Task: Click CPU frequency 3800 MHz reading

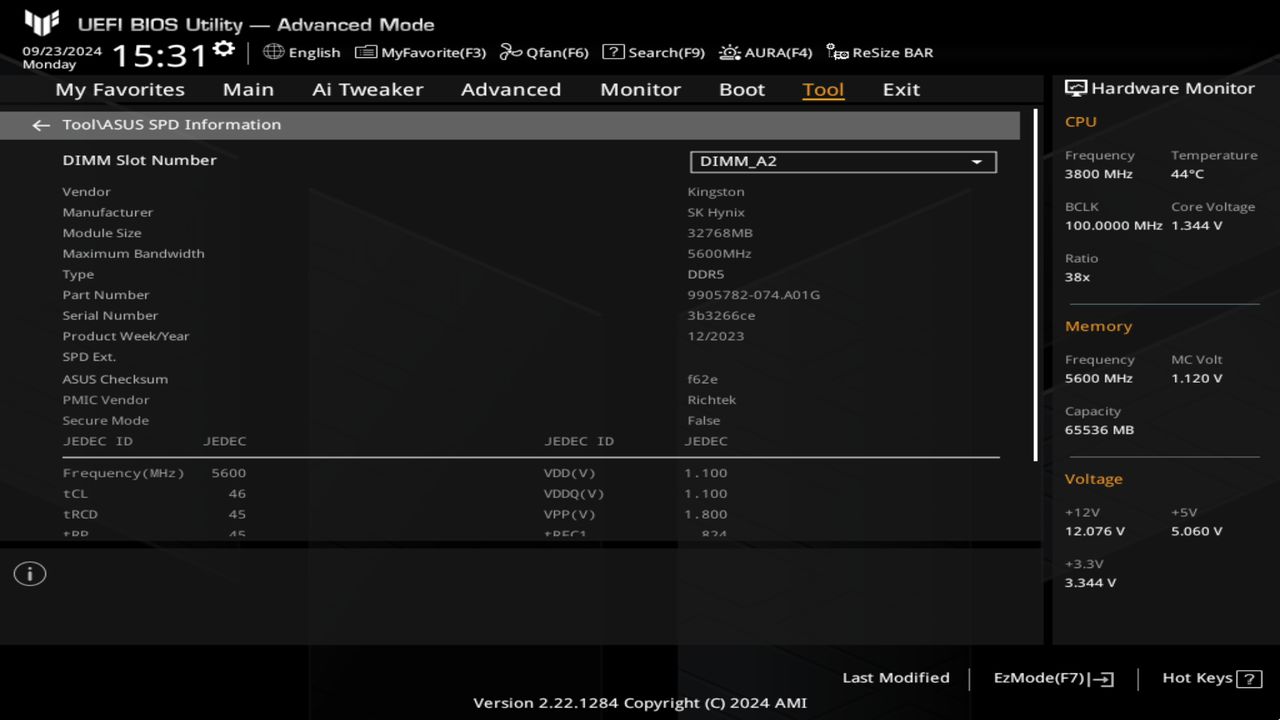Action: [1099, 174]
